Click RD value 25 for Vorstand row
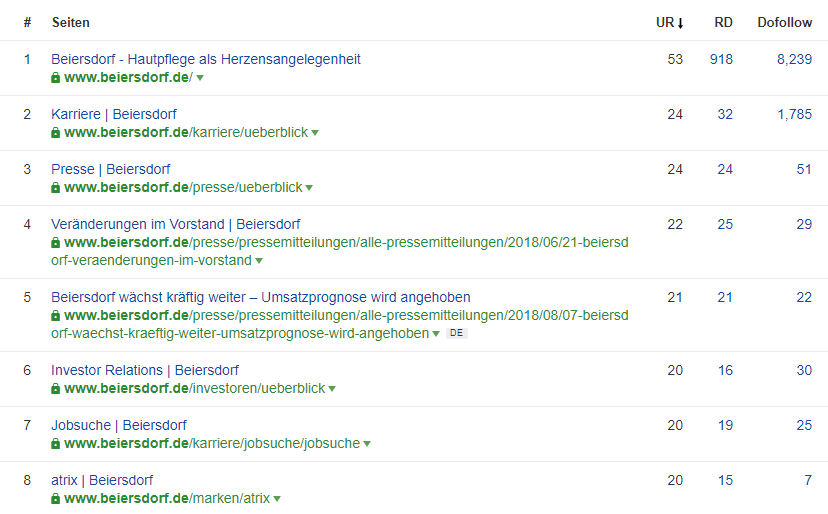The image size is (828, 514). pyautogui.click(x=725, y=224)
